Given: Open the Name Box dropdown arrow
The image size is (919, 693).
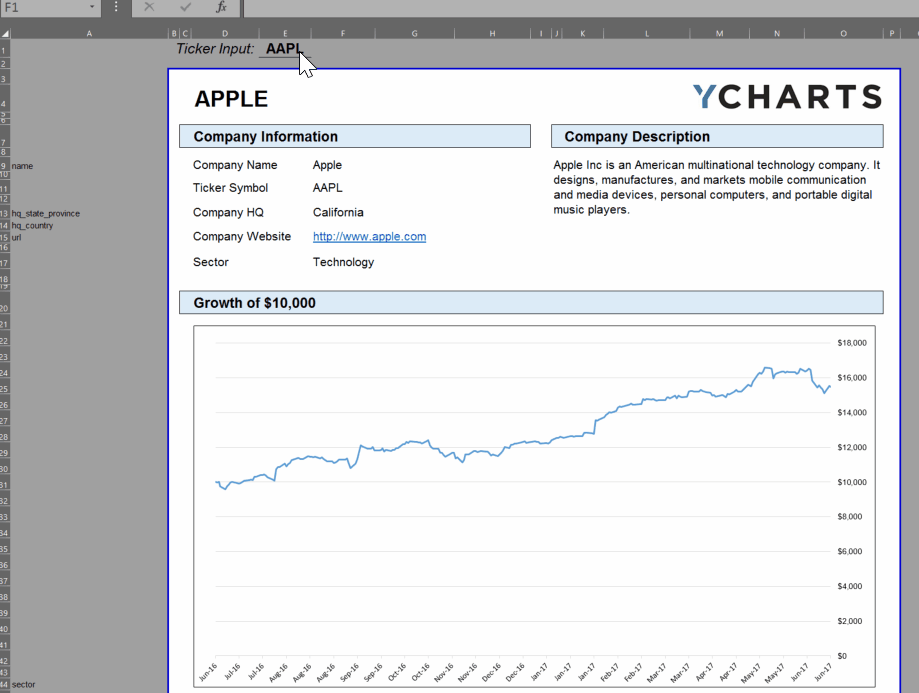Looking at the screenshot, I should [x=92, y=7].
